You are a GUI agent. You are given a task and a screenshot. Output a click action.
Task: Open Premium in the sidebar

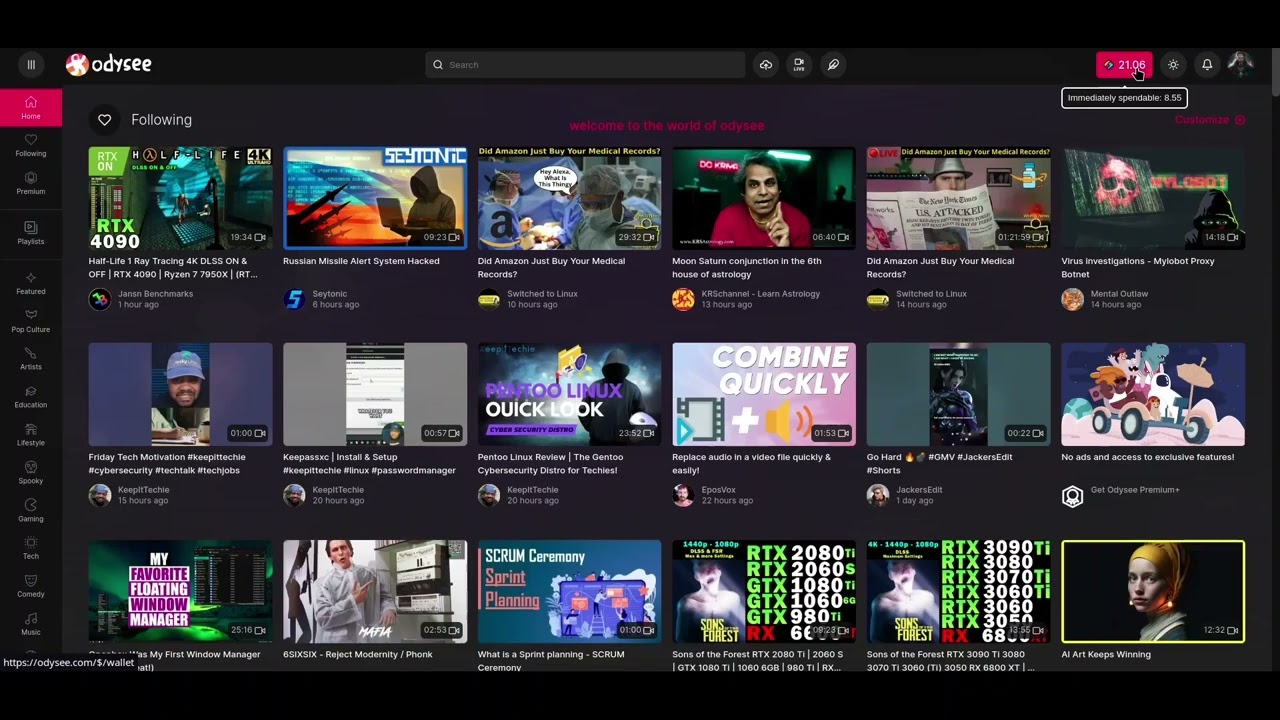(x=31, y=184)
